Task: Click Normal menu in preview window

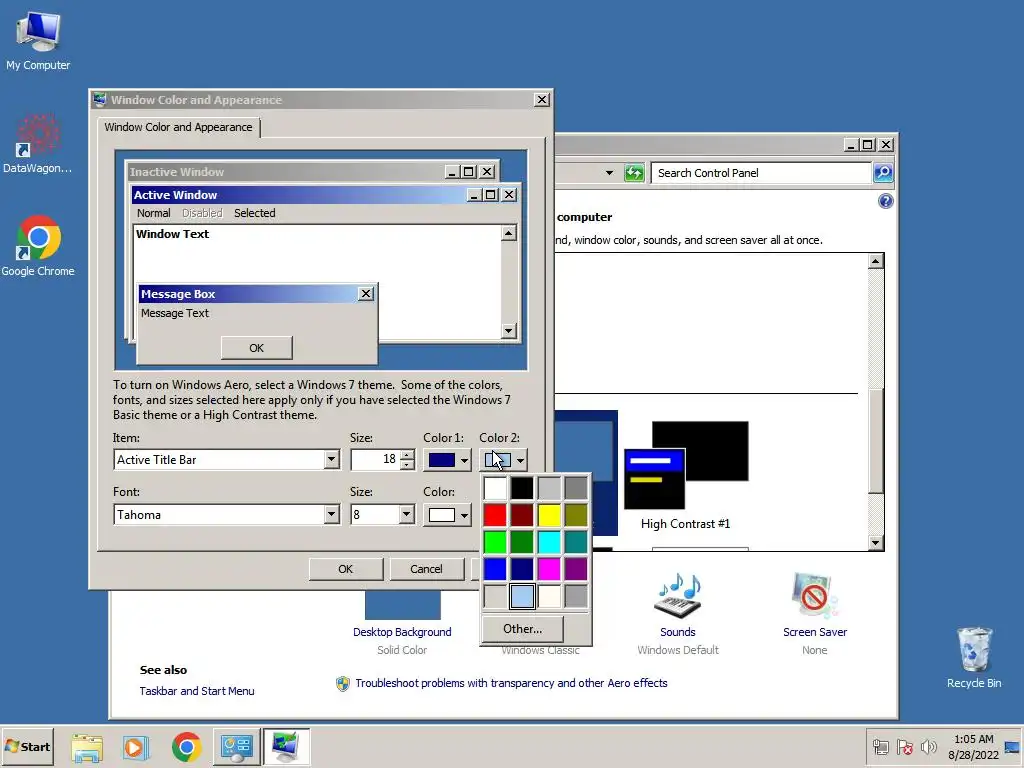Action: tap(153, 213)
